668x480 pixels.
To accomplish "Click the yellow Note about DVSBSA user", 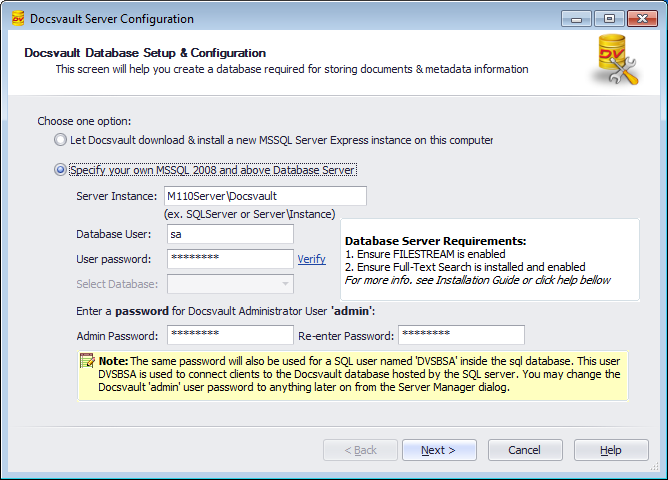I will coord(353,375).
